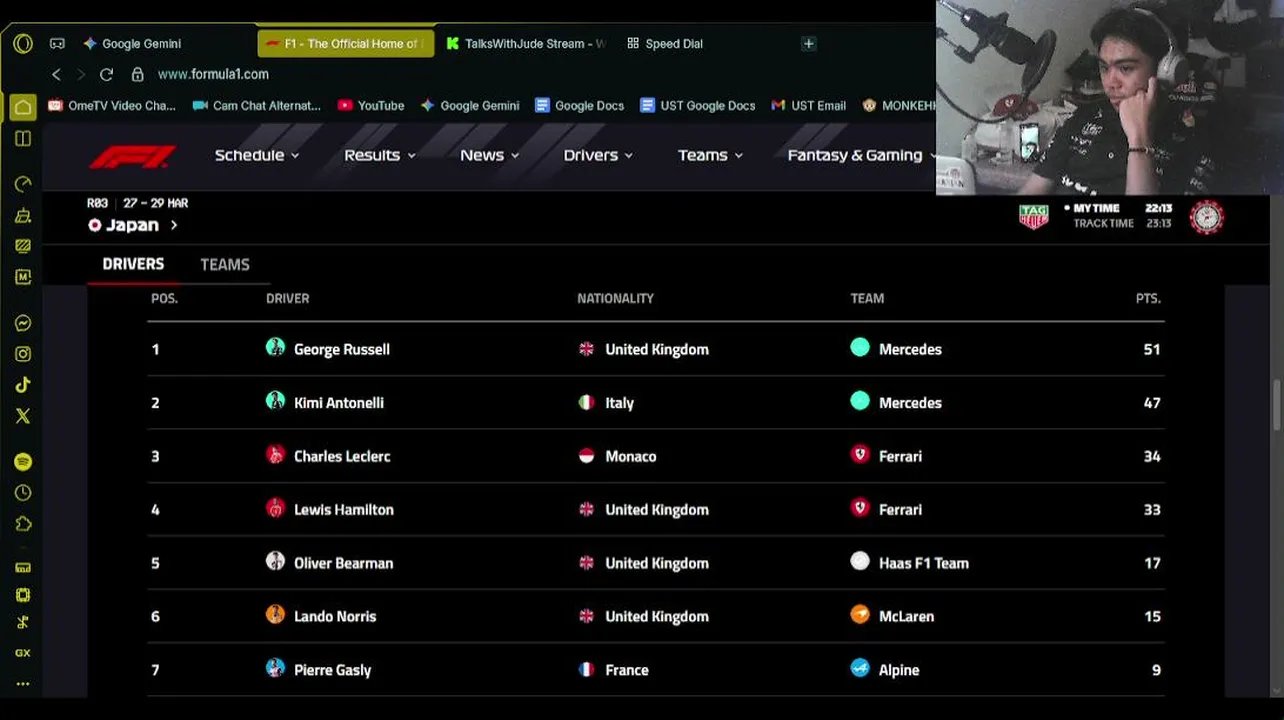Viewport: 1284px width, 720px height.
Task: Open Extensions cube icon in sidebar
Action: coord(23,524)
